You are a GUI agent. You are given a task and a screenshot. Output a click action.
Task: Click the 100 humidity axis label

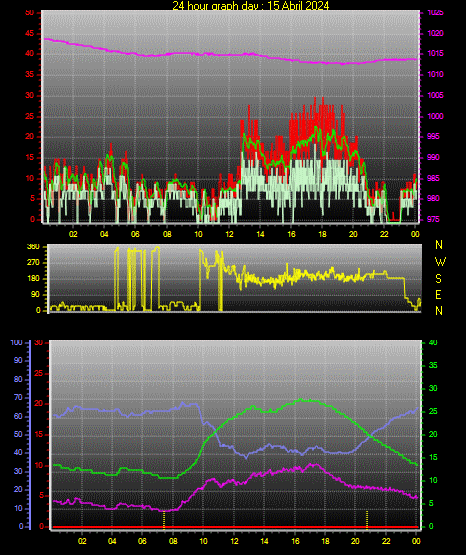(17, 343)
